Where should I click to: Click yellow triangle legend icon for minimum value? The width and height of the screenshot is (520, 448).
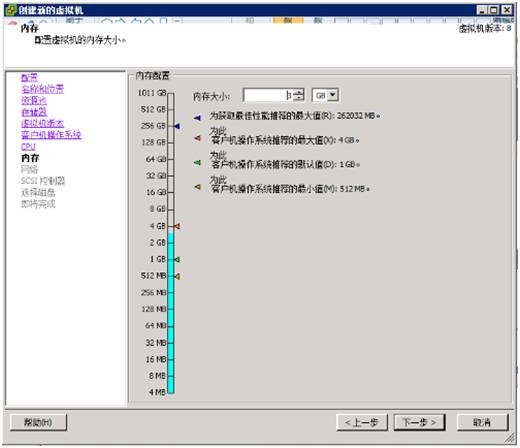197,187
